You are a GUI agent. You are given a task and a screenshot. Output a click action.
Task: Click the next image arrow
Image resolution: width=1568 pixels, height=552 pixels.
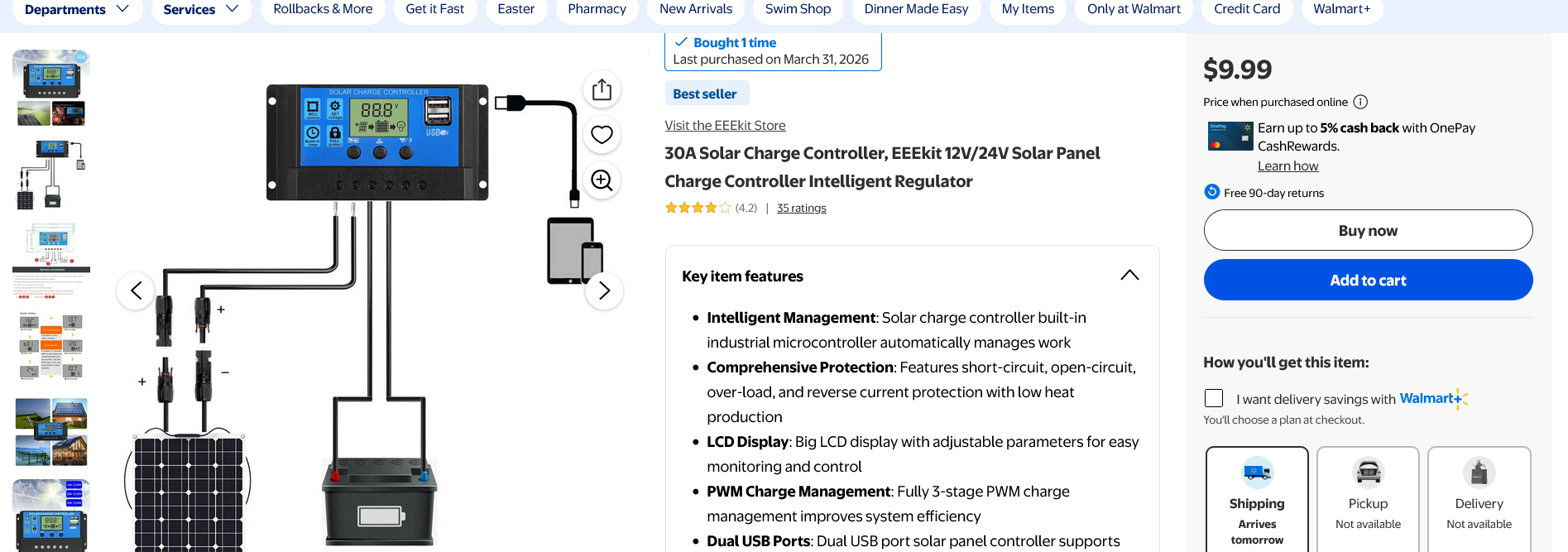(x=605, y=290)
